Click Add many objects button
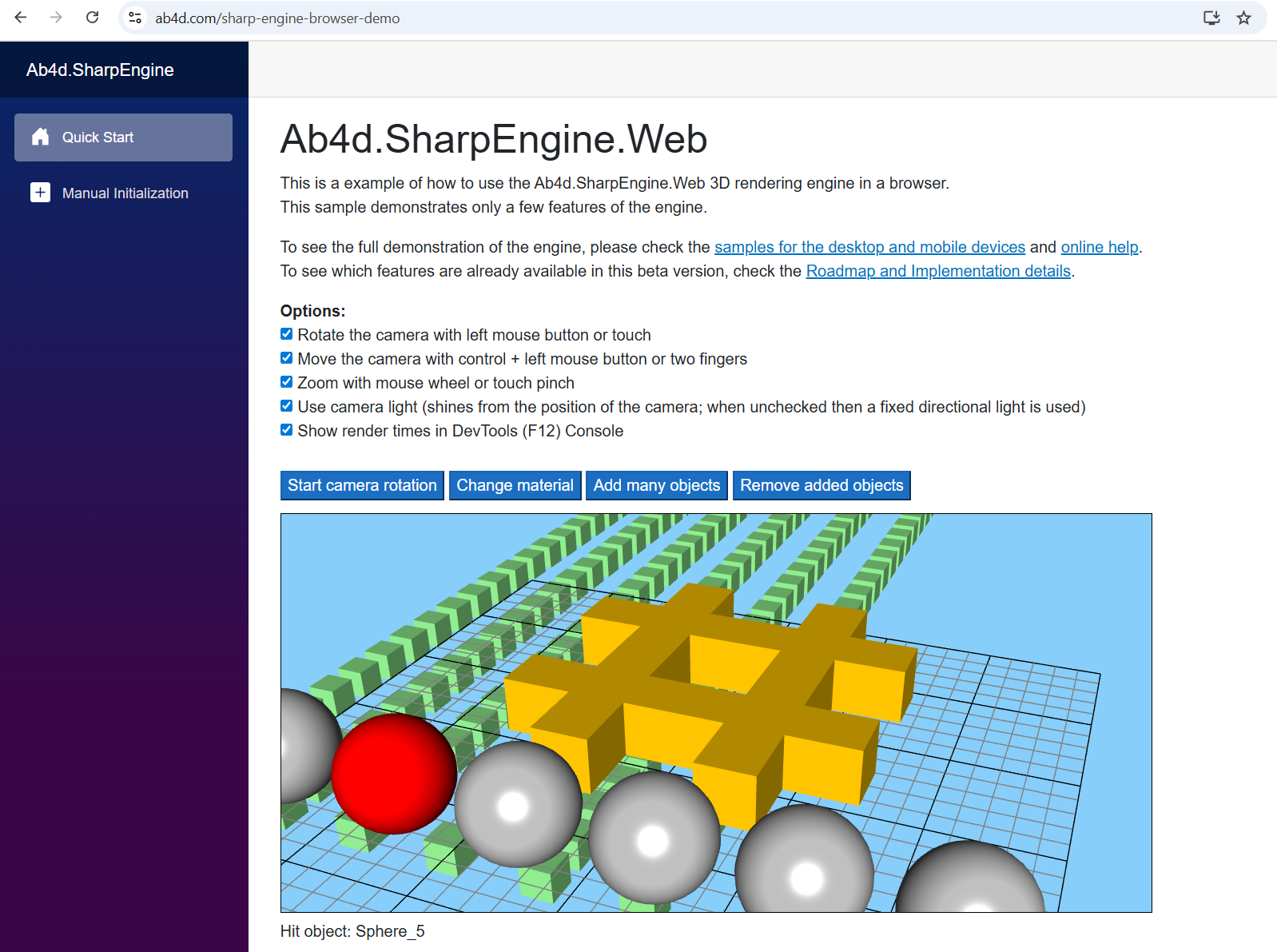The image size is (1277, 952). (657, 485)
